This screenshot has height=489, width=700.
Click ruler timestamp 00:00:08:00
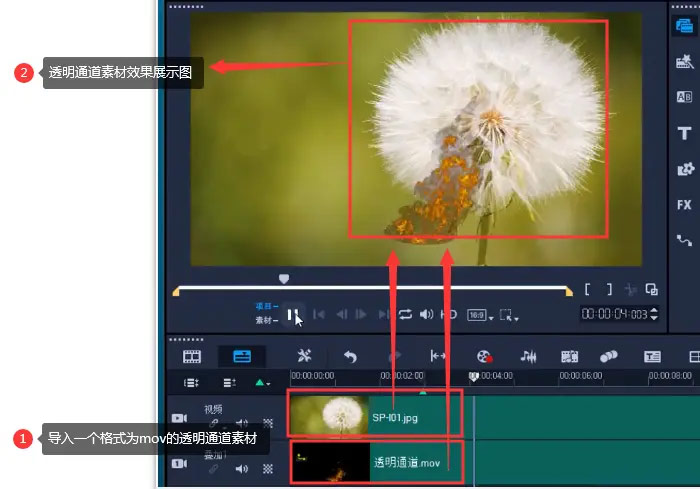click(x=670, y=376)
